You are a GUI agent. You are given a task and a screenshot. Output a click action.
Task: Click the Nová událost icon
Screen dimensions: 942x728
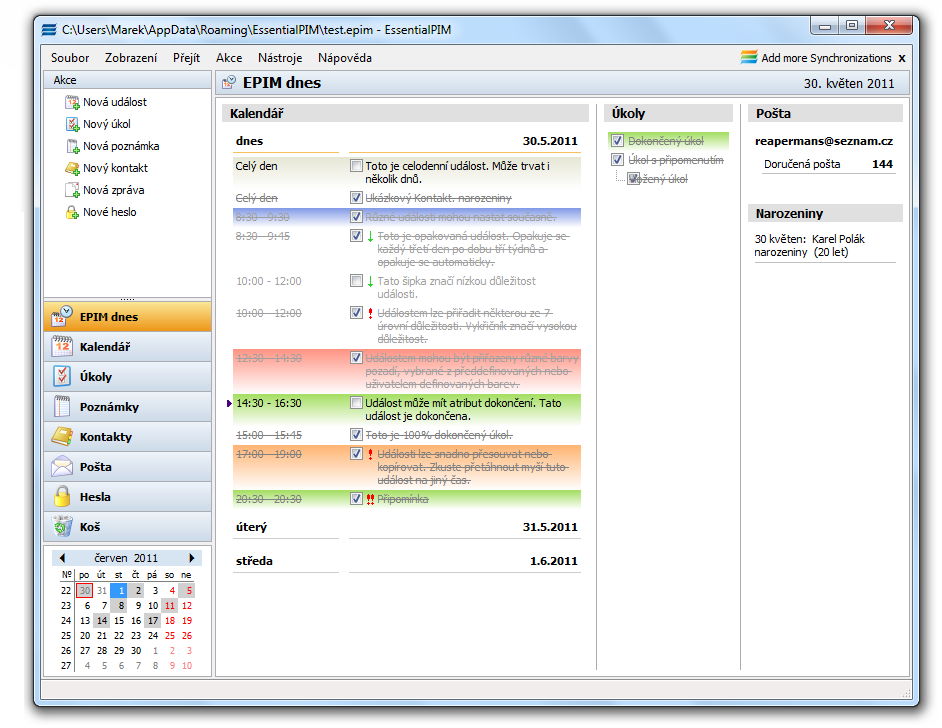click(x=72, y=102)
